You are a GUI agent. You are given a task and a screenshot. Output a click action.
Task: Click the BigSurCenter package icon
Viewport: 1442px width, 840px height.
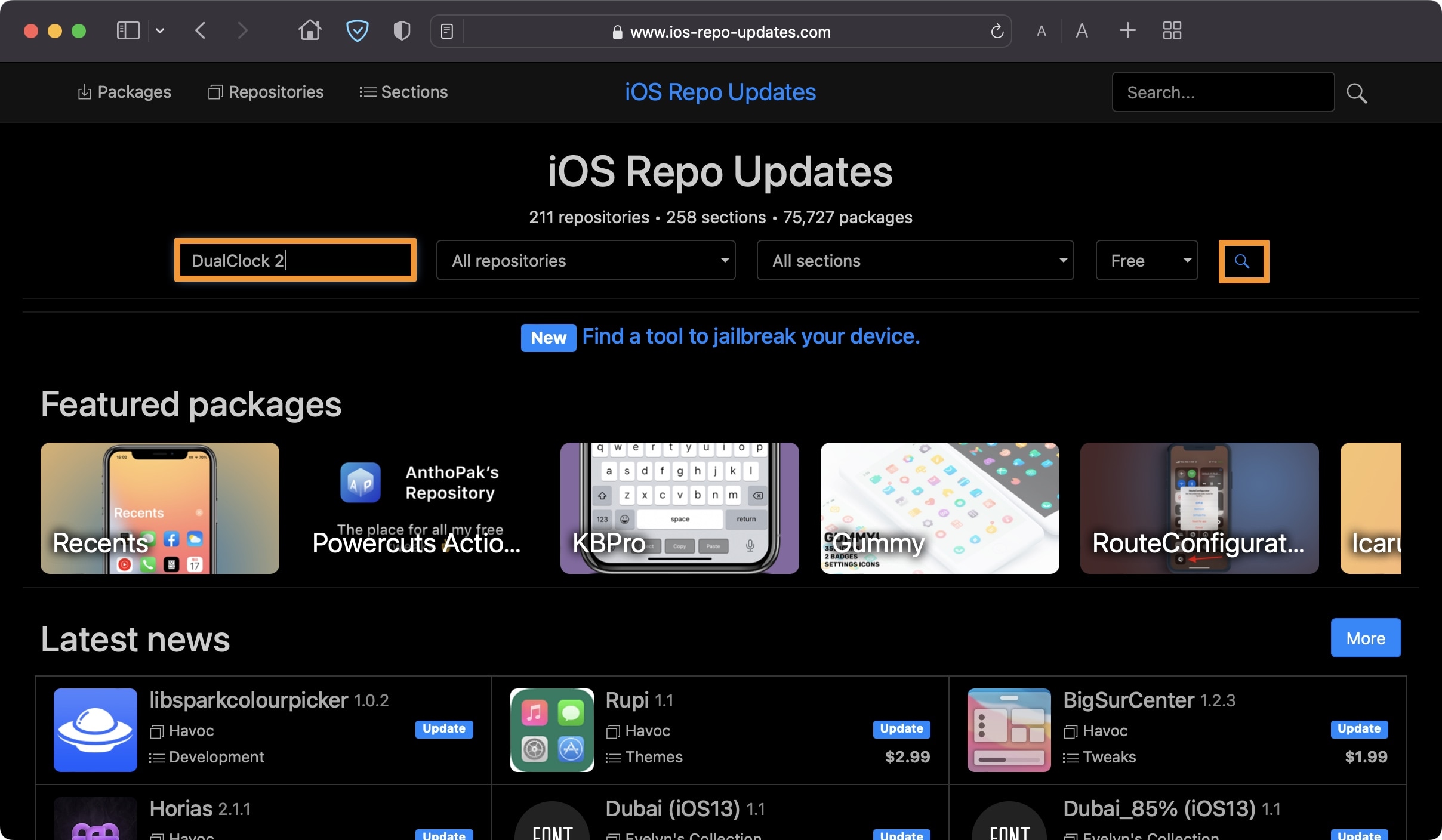click(1009, 730)
